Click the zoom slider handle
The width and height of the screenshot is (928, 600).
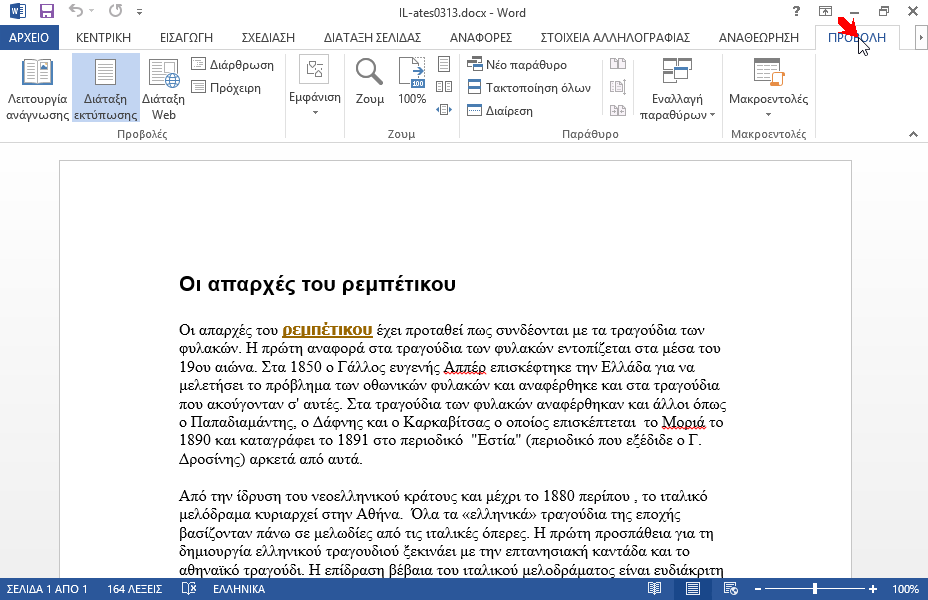click(x=815, y=589)
